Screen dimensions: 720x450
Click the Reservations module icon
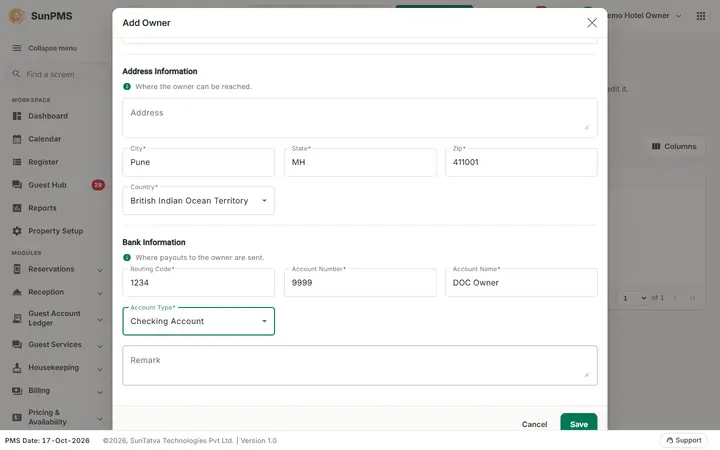pyautogui.click(x=17, y=269)
